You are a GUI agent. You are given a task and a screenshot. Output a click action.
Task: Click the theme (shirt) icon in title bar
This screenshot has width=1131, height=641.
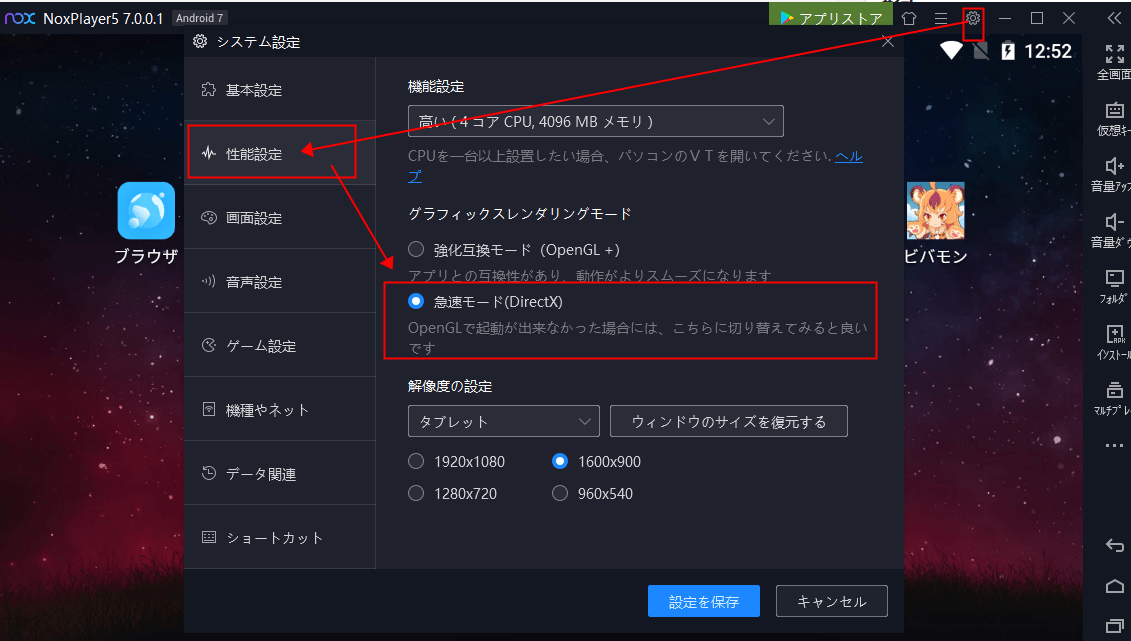click(909, 18)
